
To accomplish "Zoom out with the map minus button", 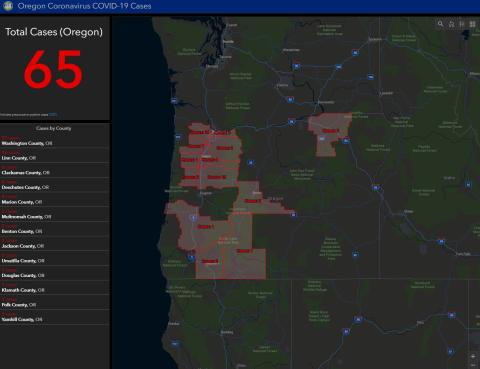I will click(x=473, y=364).
